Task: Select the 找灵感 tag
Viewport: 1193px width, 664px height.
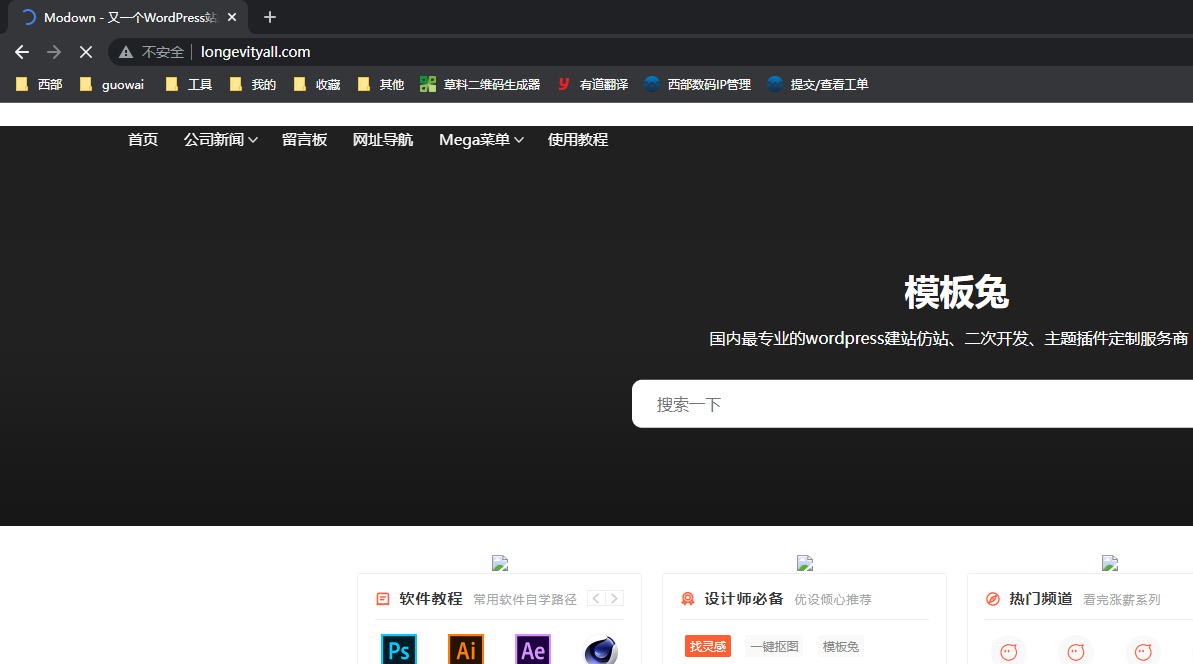Action: [708, 647]
